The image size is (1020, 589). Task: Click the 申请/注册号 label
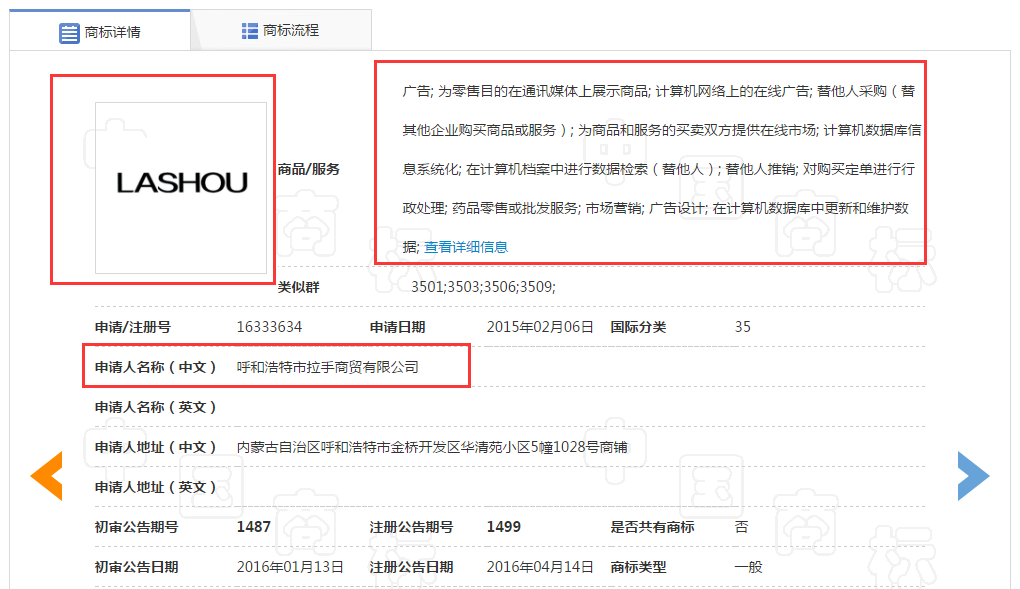(133, 327)
